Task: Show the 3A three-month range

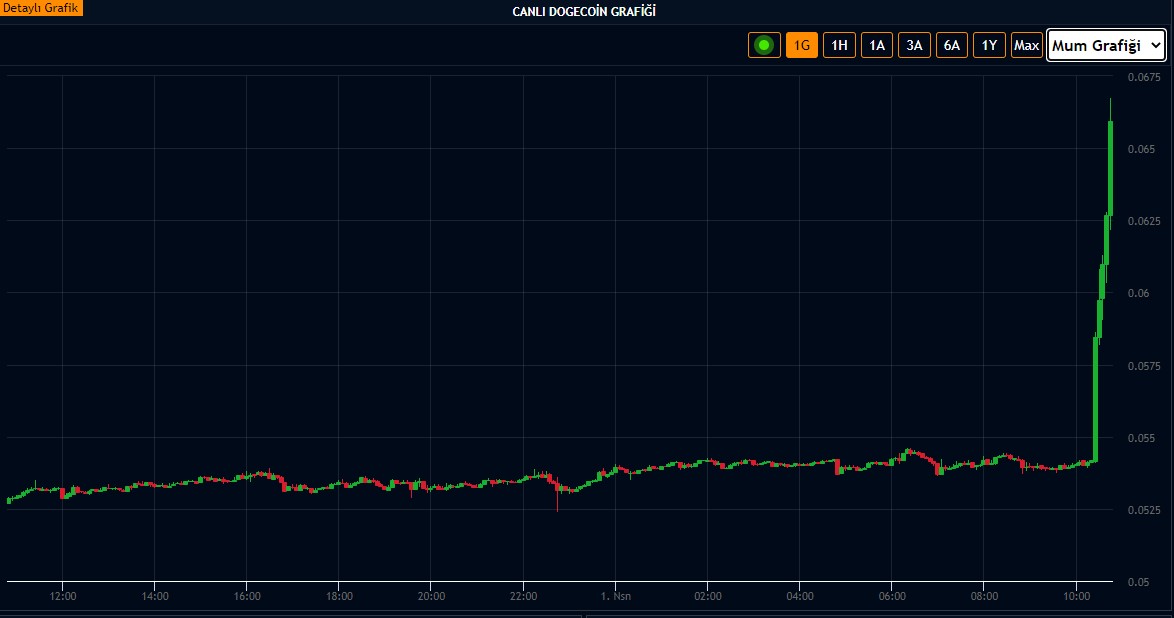Action: (914, 45)
